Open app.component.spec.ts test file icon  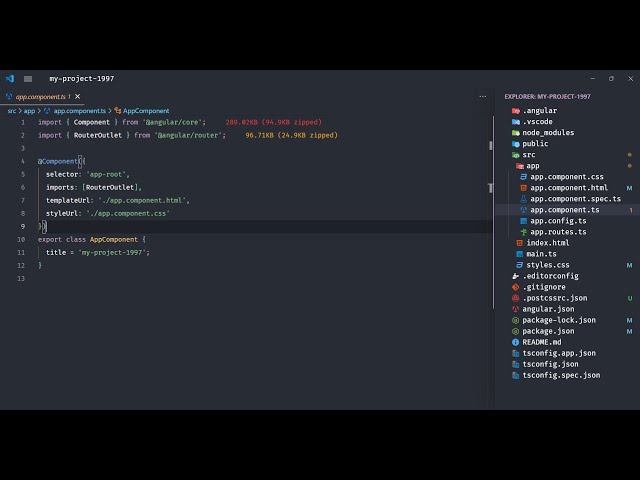click(523, 199)
